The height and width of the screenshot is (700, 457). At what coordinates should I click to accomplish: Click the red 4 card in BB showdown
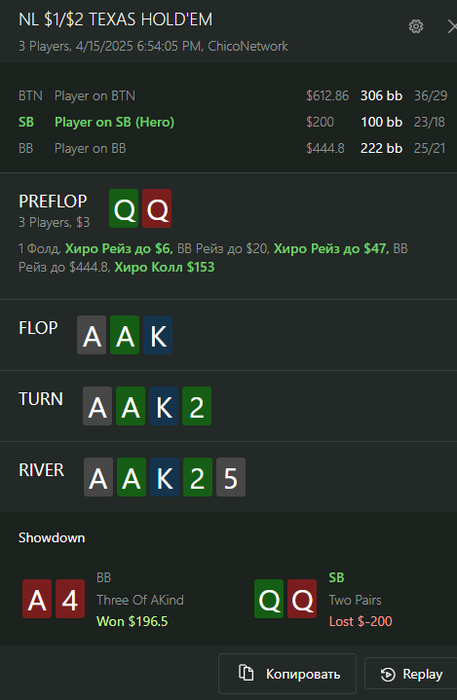tap(70, 599)
